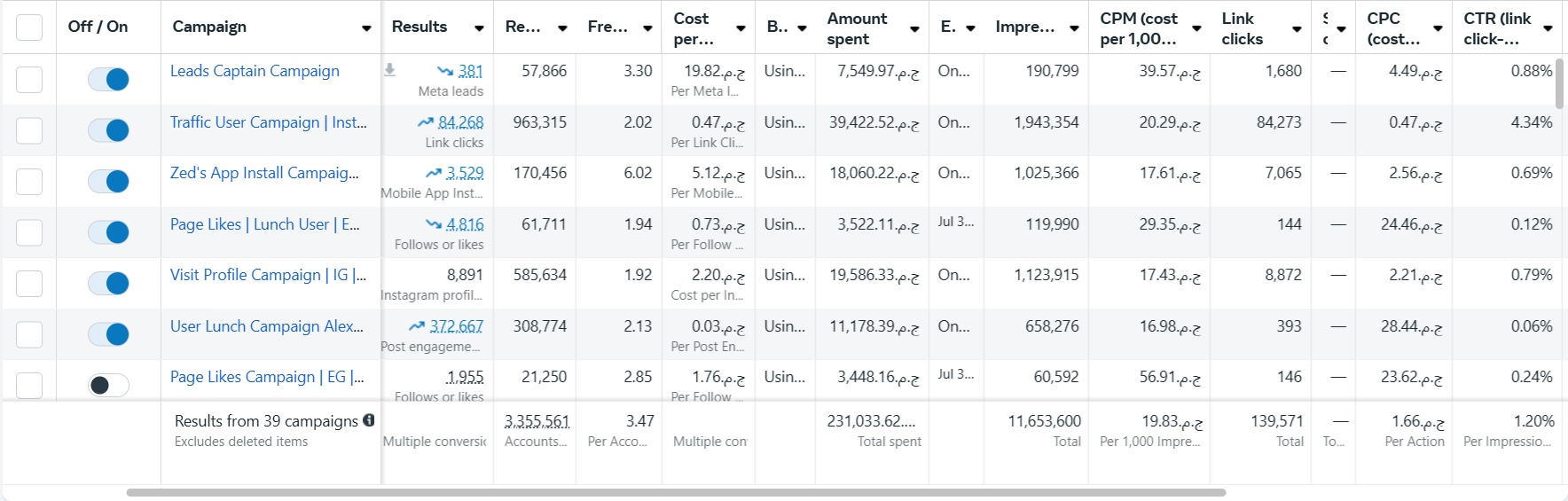Image resolution: width=1568 pixels, height=501 pixels.
Task: Open the Results column dropdown arrow
Action: point(479,28)
